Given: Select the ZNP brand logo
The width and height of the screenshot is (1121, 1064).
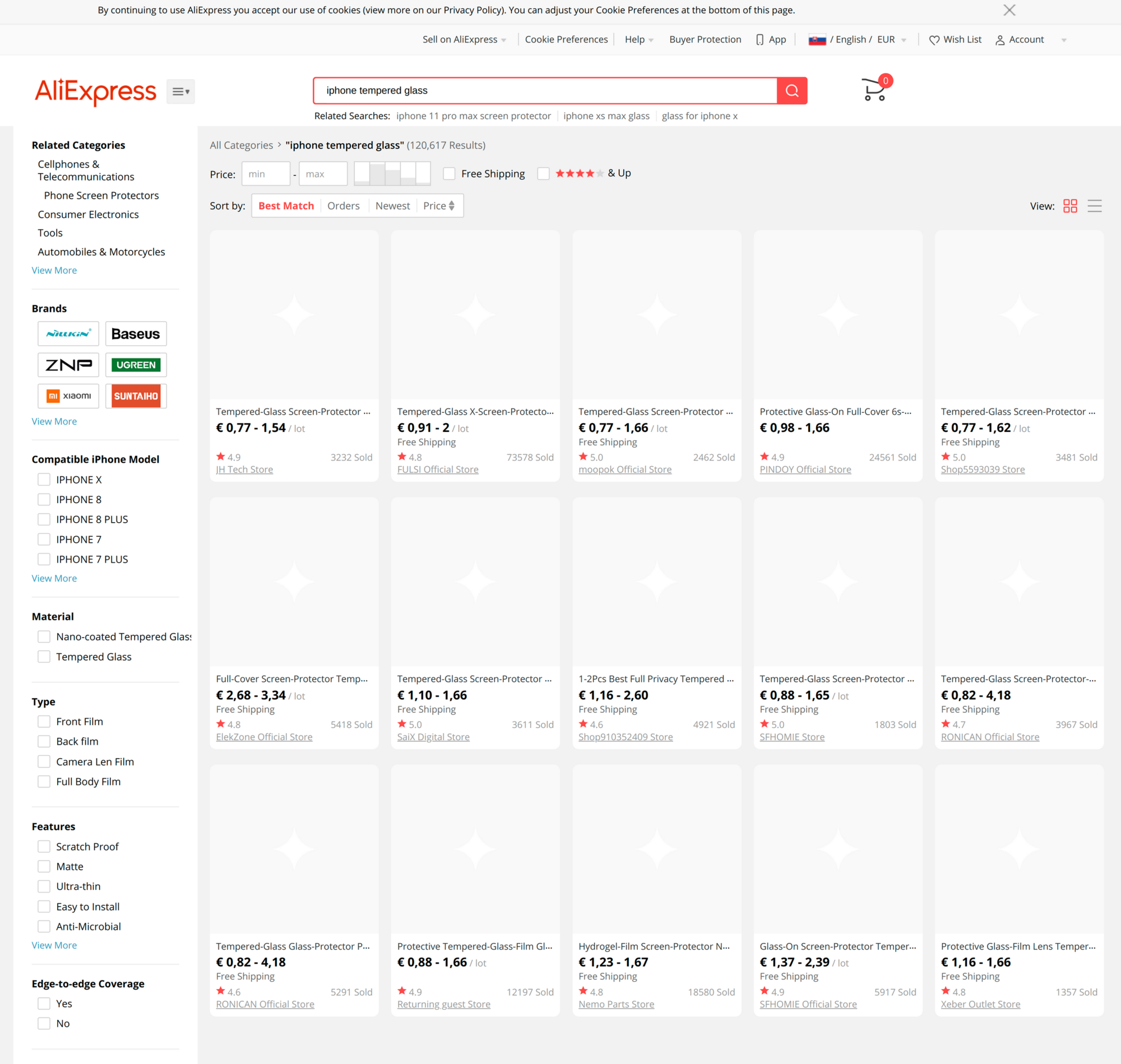Looking at the screenshot, I should tap(68, 365).
